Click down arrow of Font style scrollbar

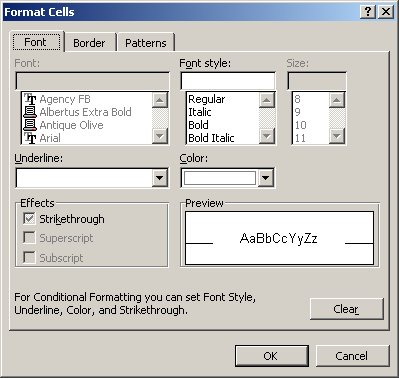click(x=267, y=136)
